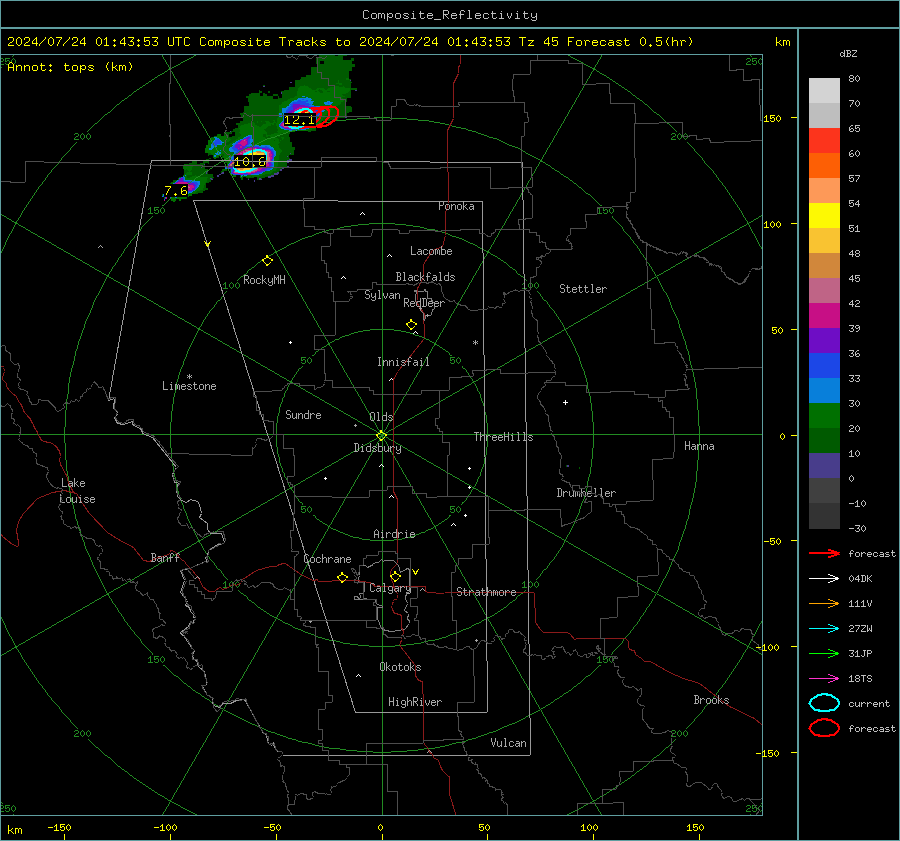Image resolution: width=900 pixels, height=841 pixels.
Task: Click the Cochrane town label
Action: tap(327, 559)
